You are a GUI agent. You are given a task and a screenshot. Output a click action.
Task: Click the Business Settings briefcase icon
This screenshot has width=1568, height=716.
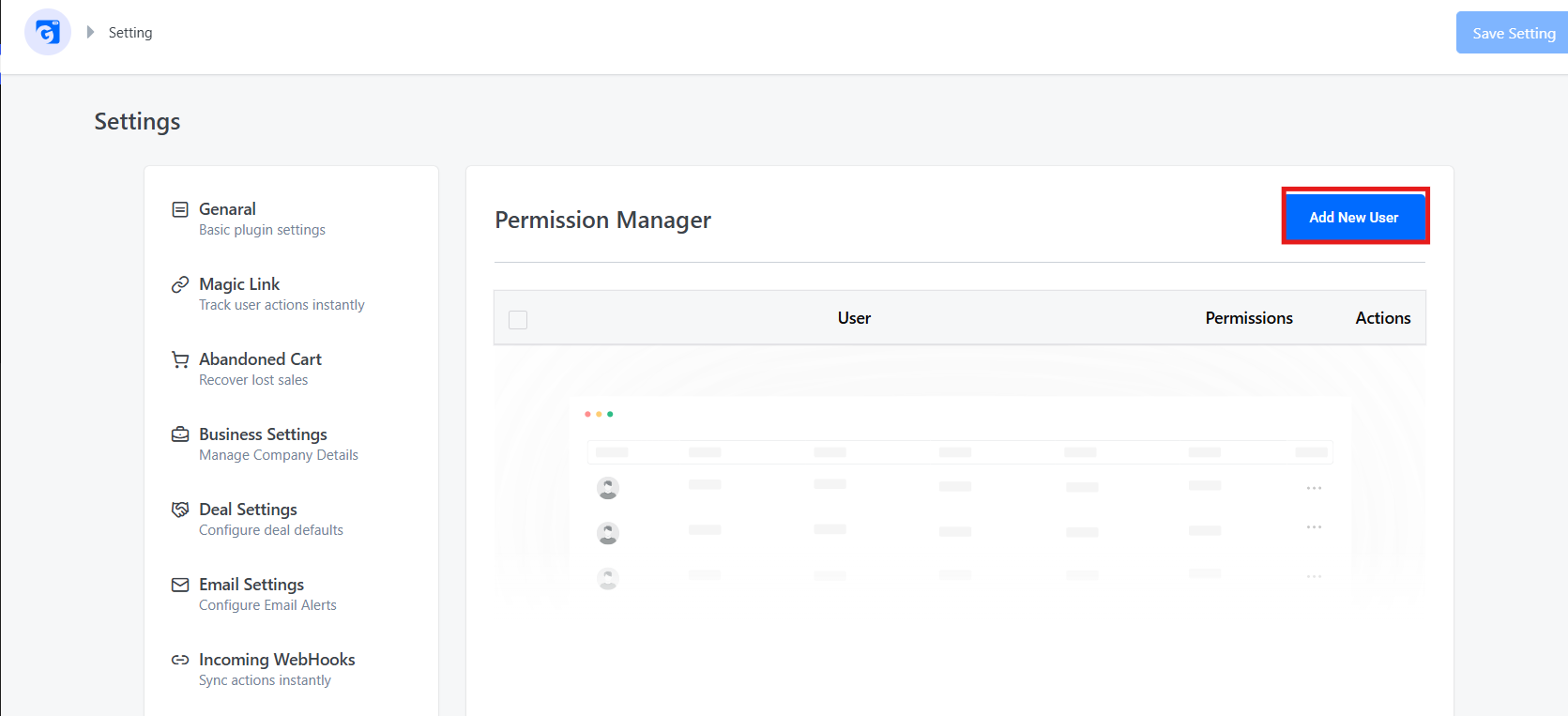(180, 434)
